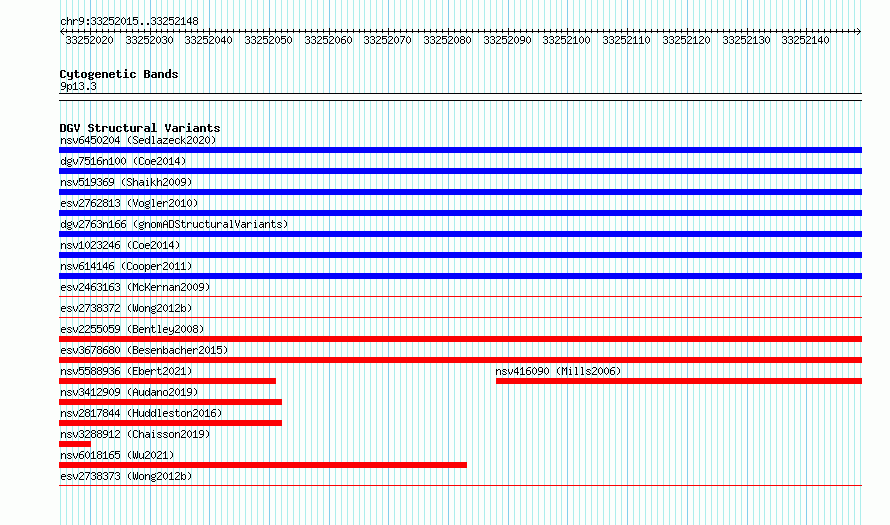890x525 pixels.
Task: Open esv2762813 (Vogler2010) variant entry
Action: coord(129,203)
